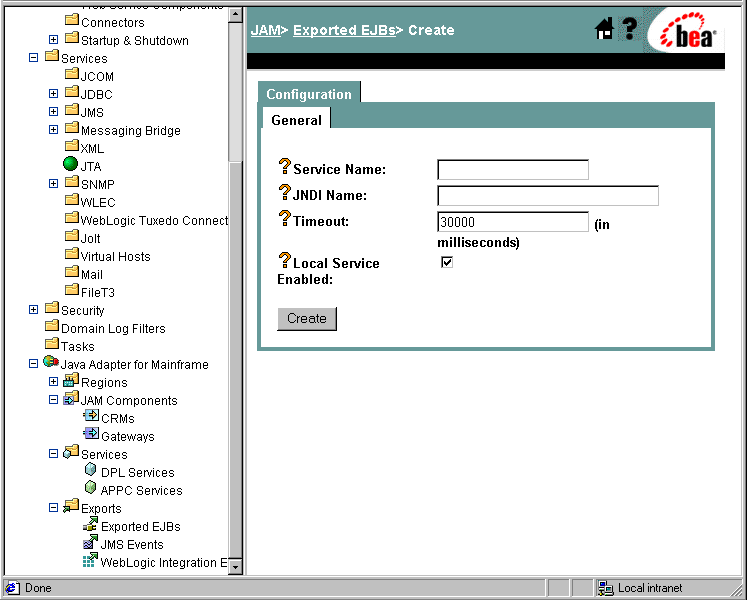This screenshot has height=600, width=747.
Task: Click the Create button
Action: tap(307, 318)
